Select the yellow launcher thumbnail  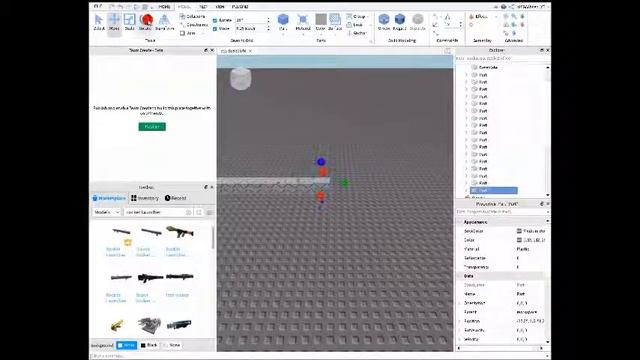tap(117, 325)
